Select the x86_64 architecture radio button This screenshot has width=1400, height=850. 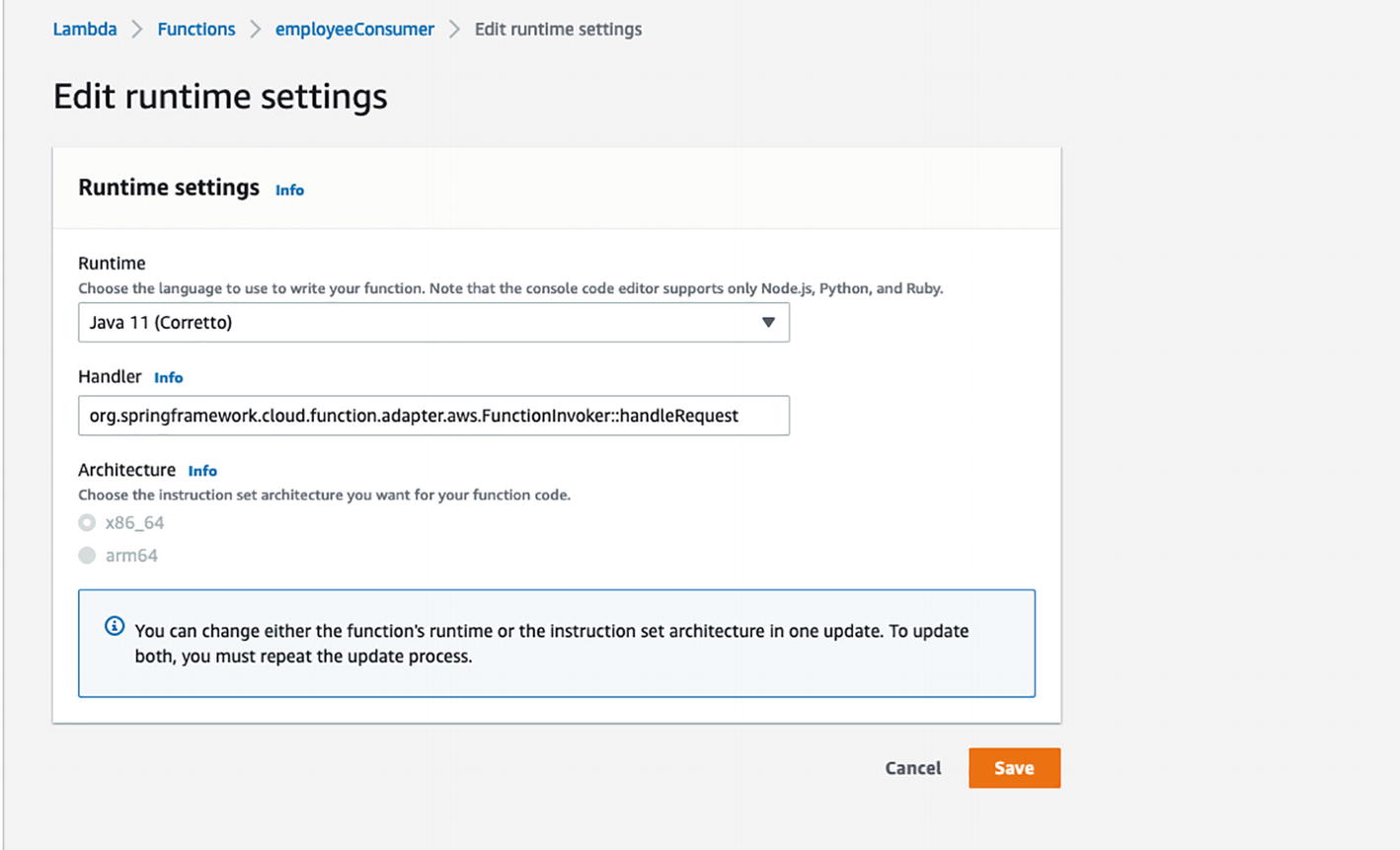(88, 523)
